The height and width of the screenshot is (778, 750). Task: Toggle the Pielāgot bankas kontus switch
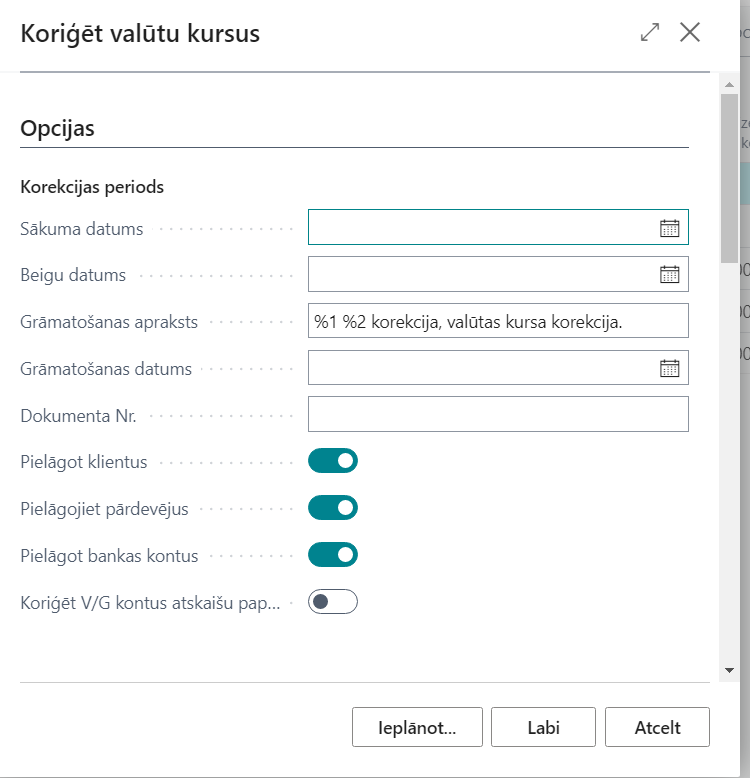333,554
